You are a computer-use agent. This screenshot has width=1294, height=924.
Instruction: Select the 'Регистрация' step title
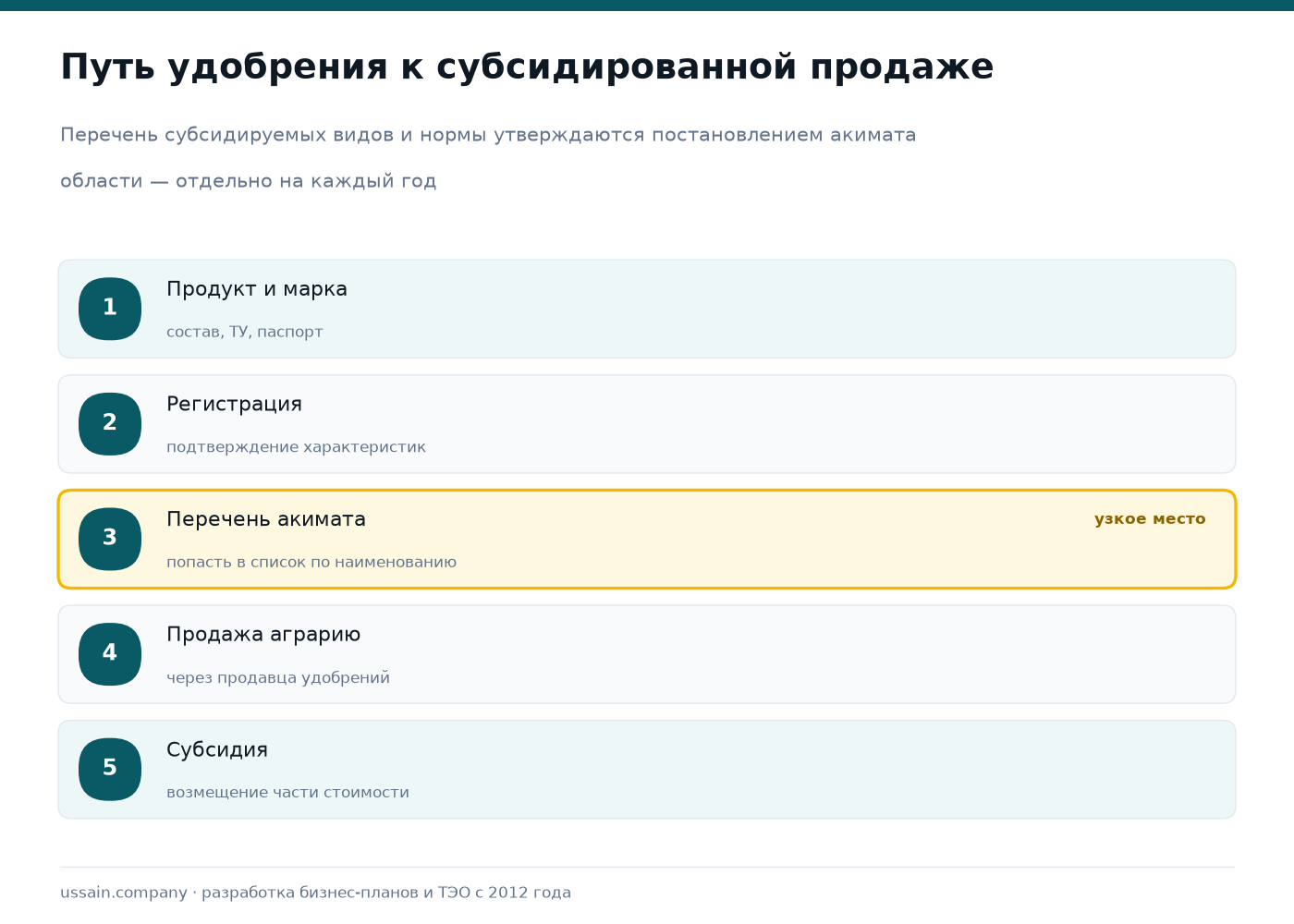point(234,405)
